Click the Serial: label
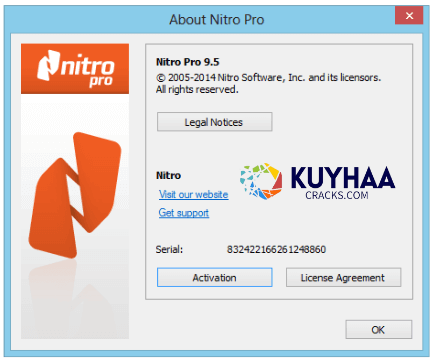This screenshot has height=362, width=435. coord(169,249)
